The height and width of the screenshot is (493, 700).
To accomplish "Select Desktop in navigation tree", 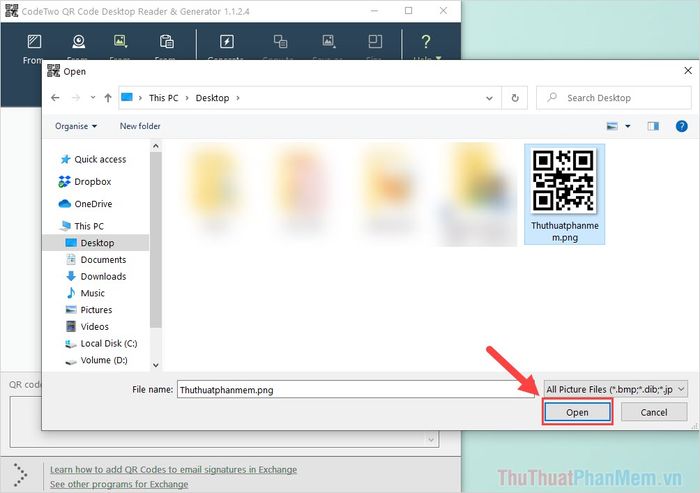I will click(96, 243).
